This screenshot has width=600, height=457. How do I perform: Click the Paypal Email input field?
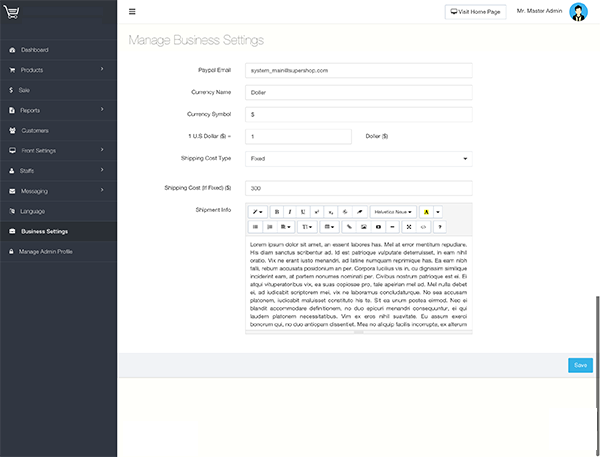coord(359,70)
